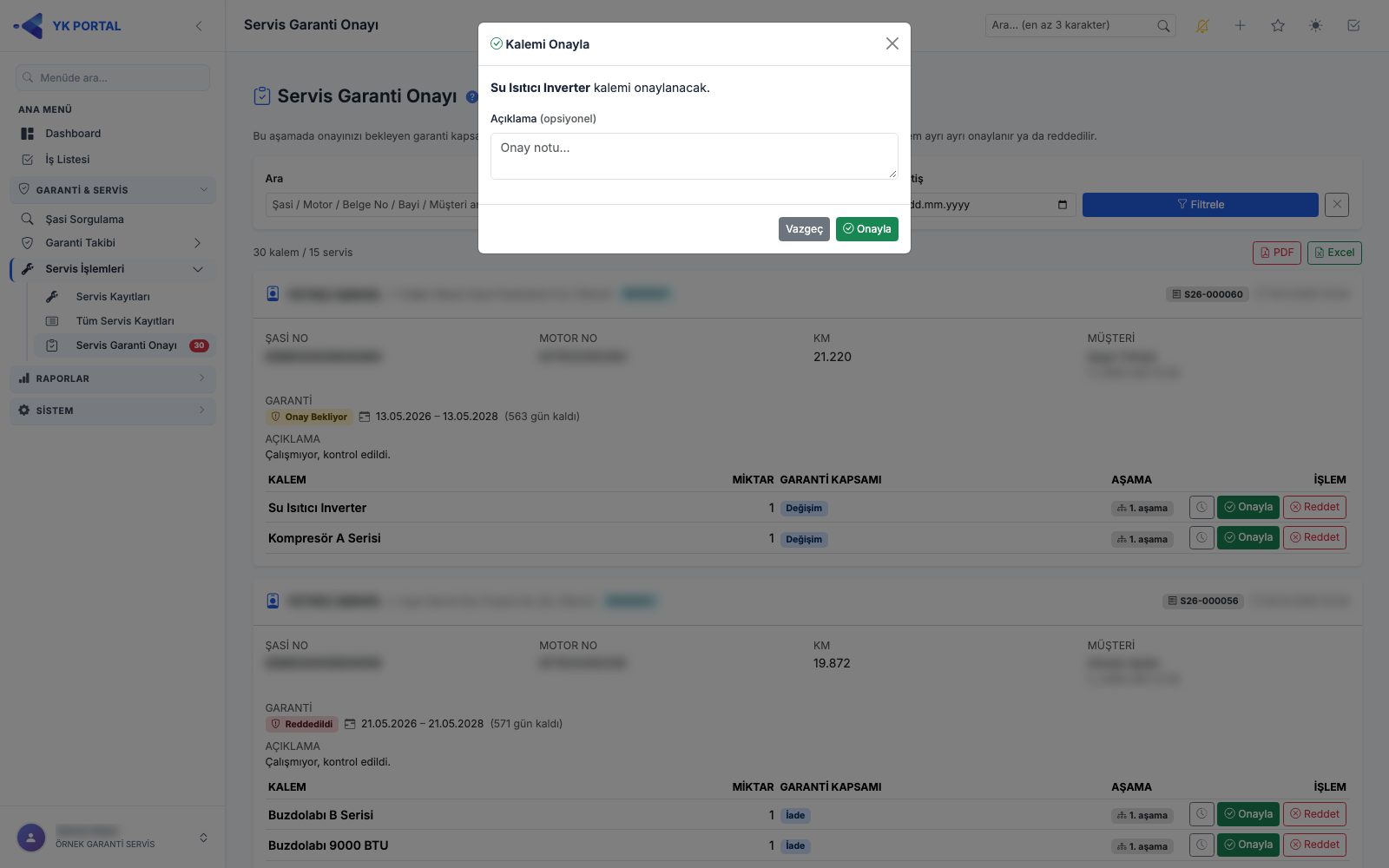Reject the Kompresör A Serisi item
Screen dimensions: 1389x868
click(x=1314, y=537)
